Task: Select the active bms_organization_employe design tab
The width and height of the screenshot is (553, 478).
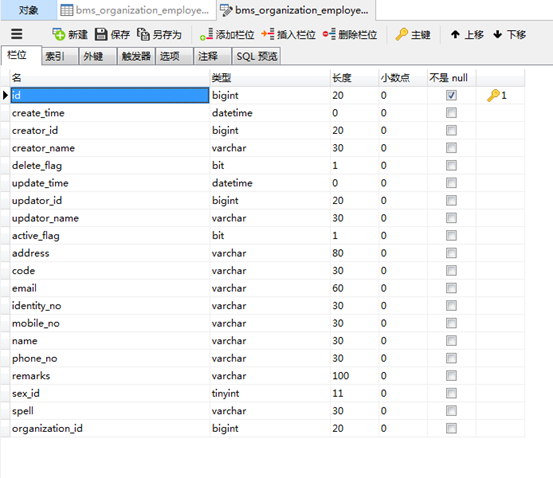Action: [x=296, y=10]
